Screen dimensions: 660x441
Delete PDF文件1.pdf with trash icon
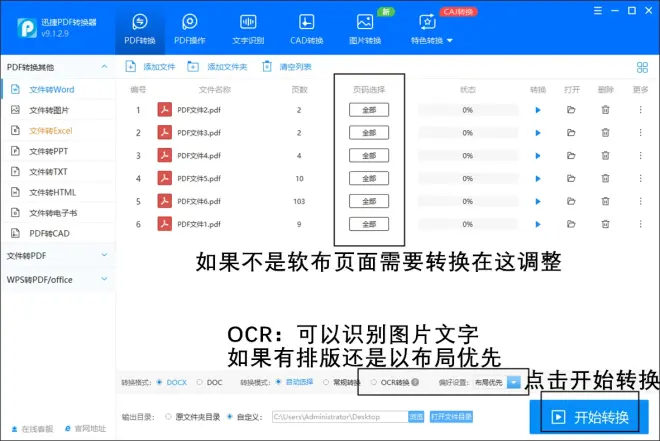(x=605, y=224)
